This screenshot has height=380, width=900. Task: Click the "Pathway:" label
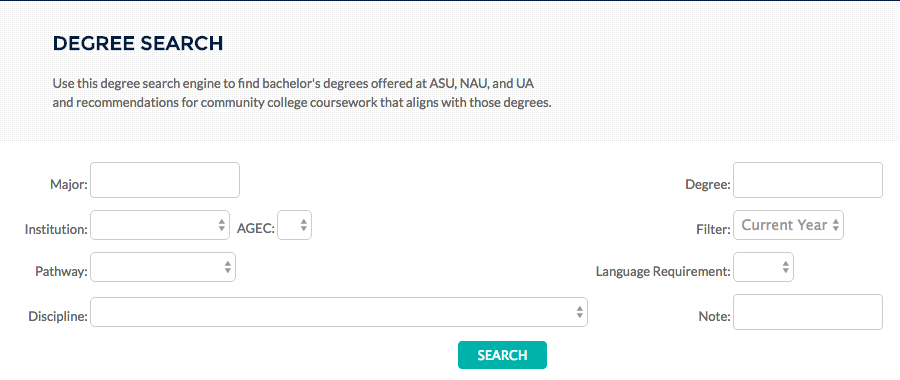point(61,272)
